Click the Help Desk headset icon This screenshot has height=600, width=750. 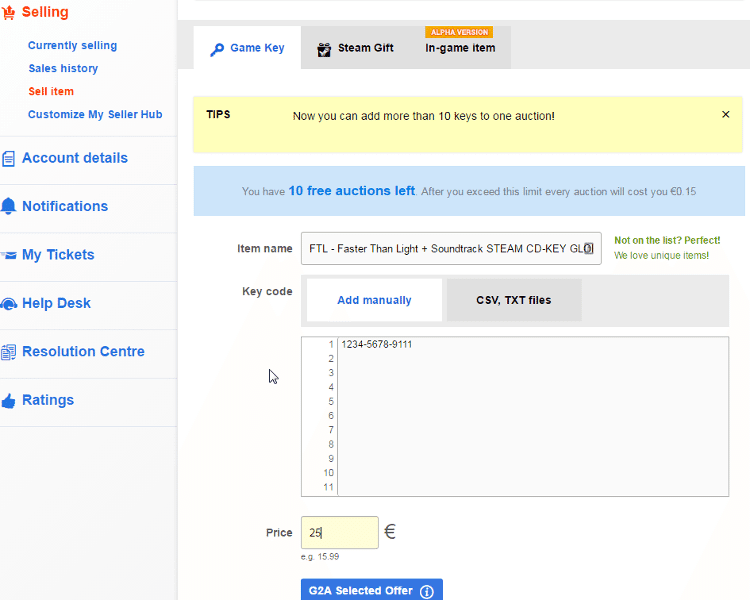pyautogui.click(x=9, y=304)
